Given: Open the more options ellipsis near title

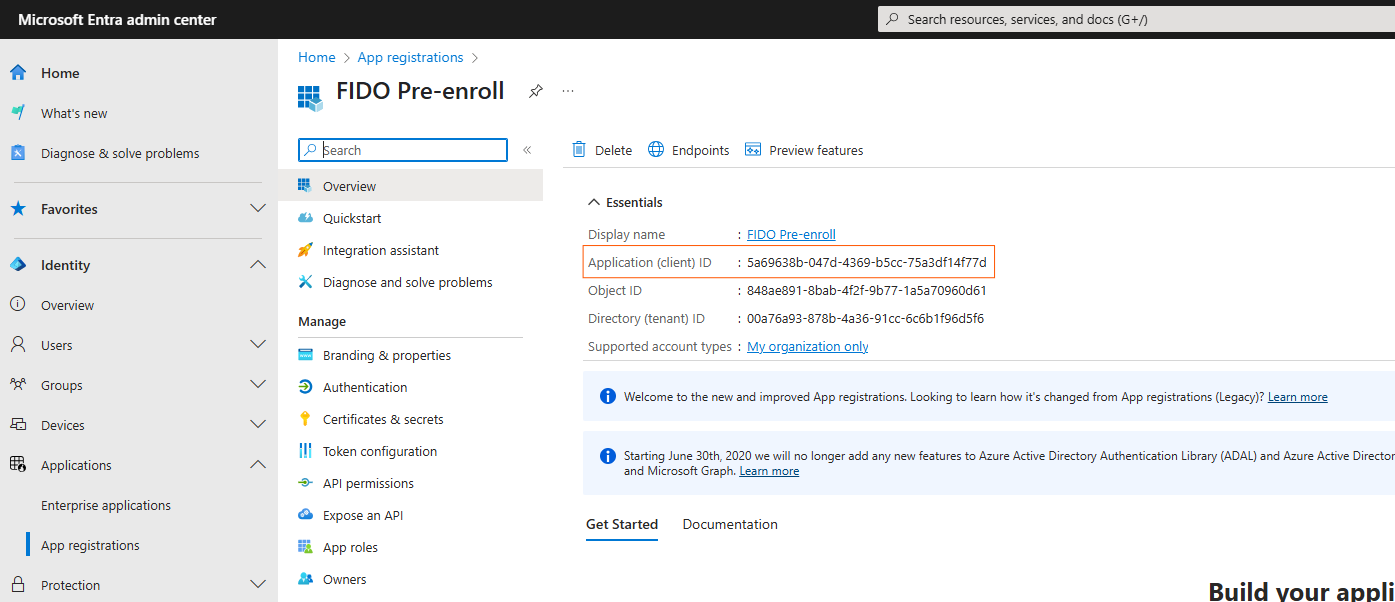Looking at the screenshot, I should click(568, 91).
